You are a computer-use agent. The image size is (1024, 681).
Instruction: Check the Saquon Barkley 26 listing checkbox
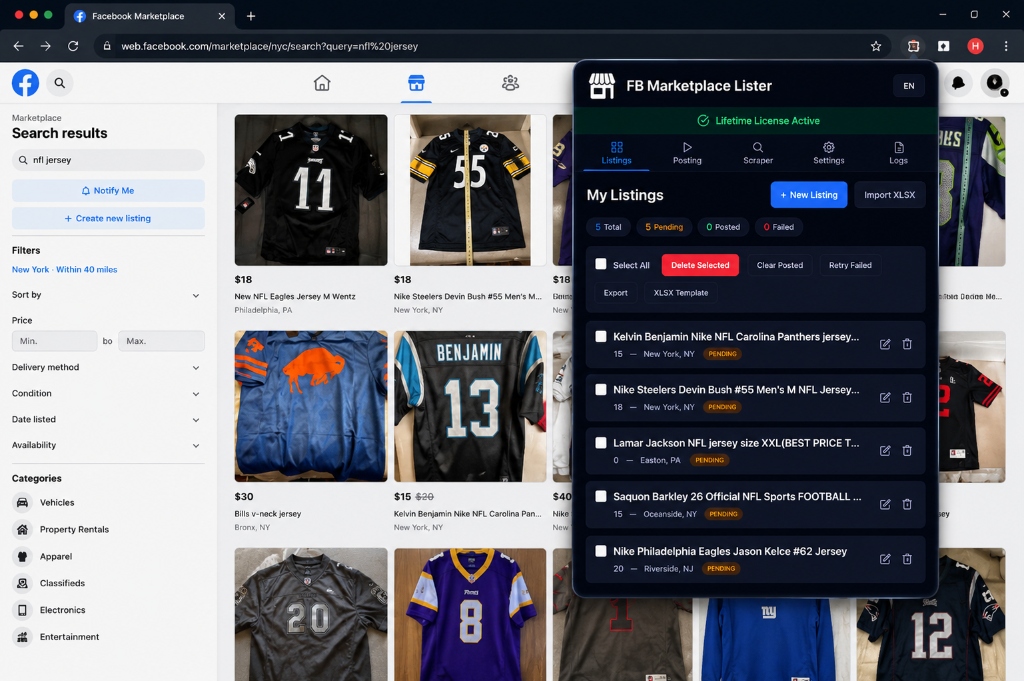[x=601, y=496]
